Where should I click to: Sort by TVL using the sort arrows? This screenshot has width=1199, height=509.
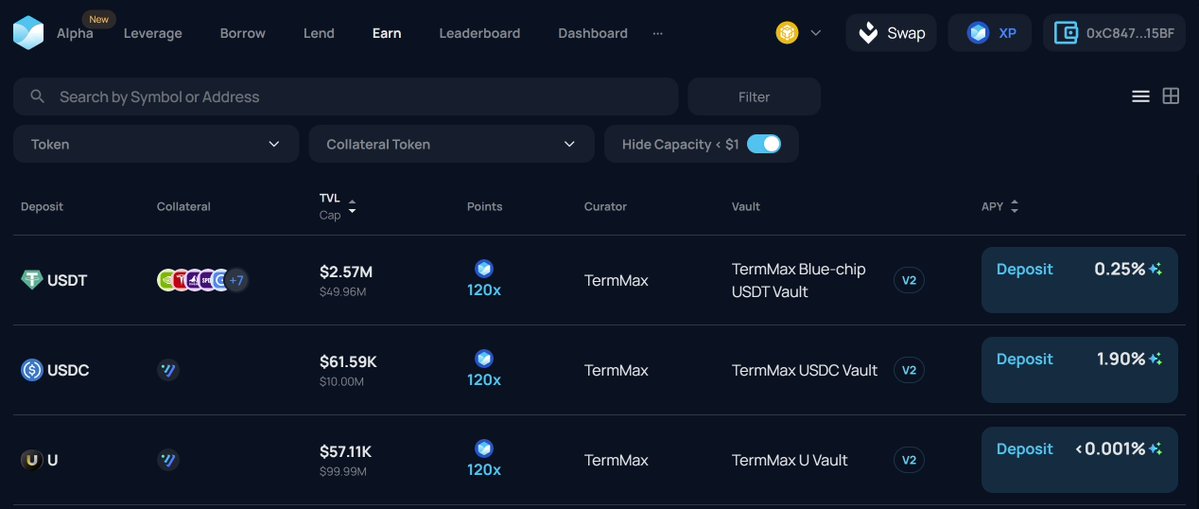352,206
